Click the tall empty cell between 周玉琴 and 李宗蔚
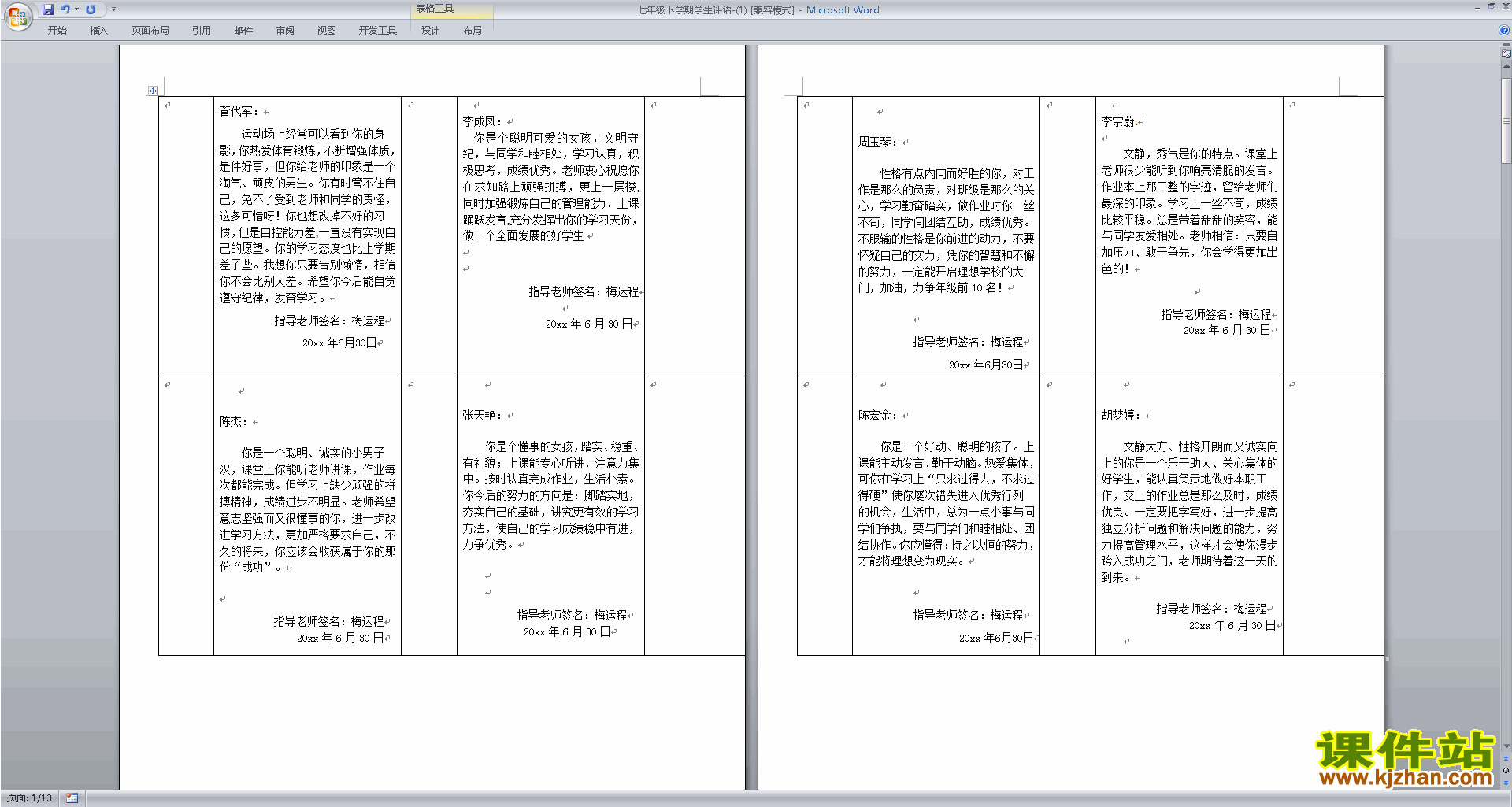Screen dimensions: 1512x807 click(x=1068, y=236)
